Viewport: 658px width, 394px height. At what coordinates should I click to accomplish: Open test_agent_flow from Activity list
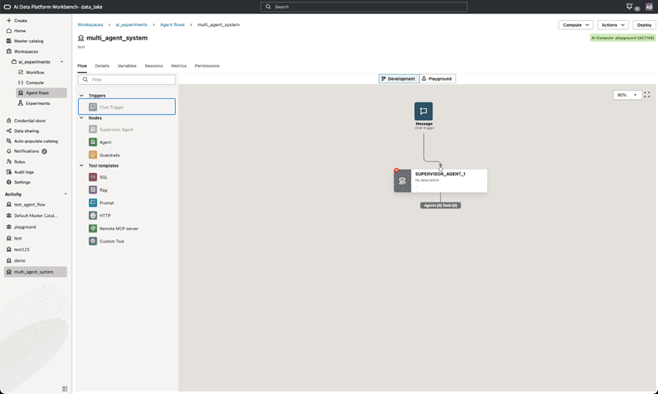click(26, 204)
